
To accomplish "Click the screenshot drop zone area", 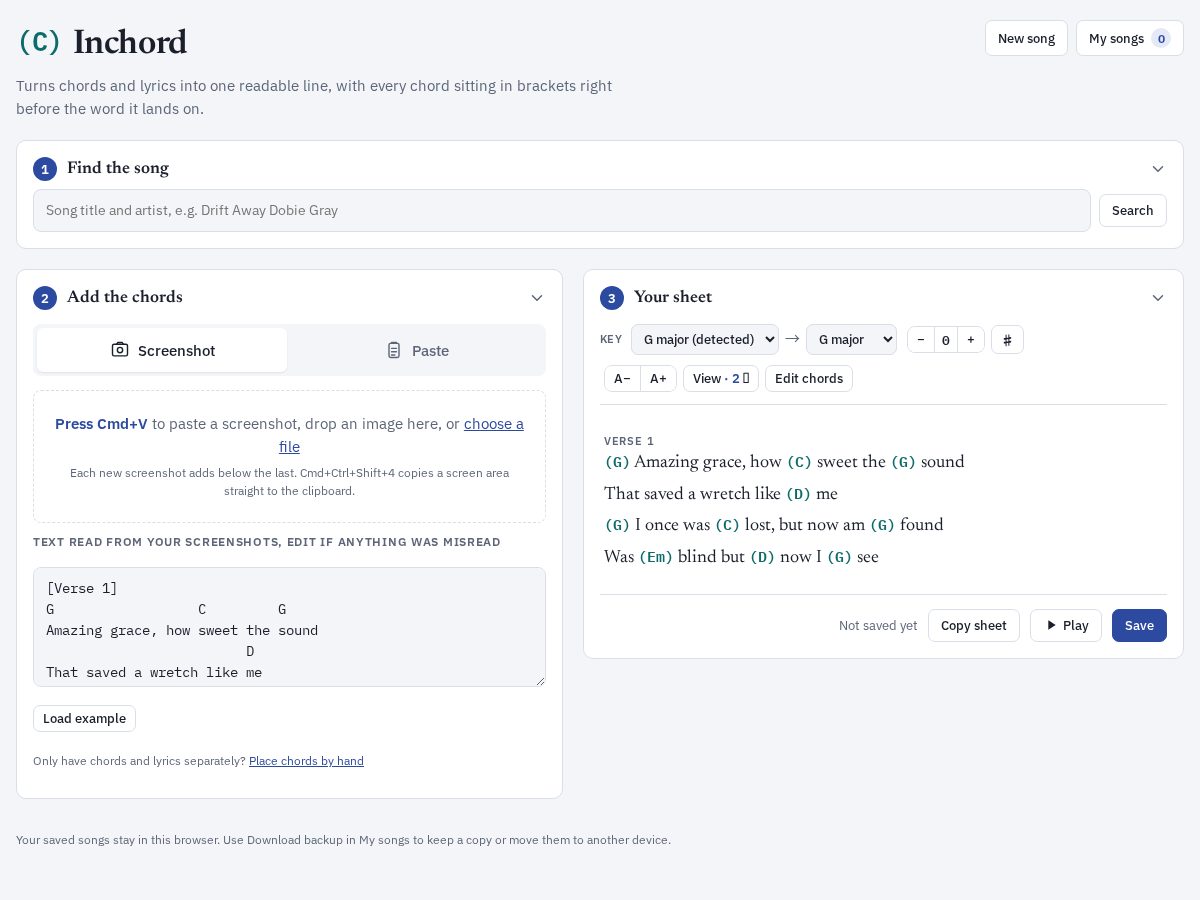I will click(289, 456).
